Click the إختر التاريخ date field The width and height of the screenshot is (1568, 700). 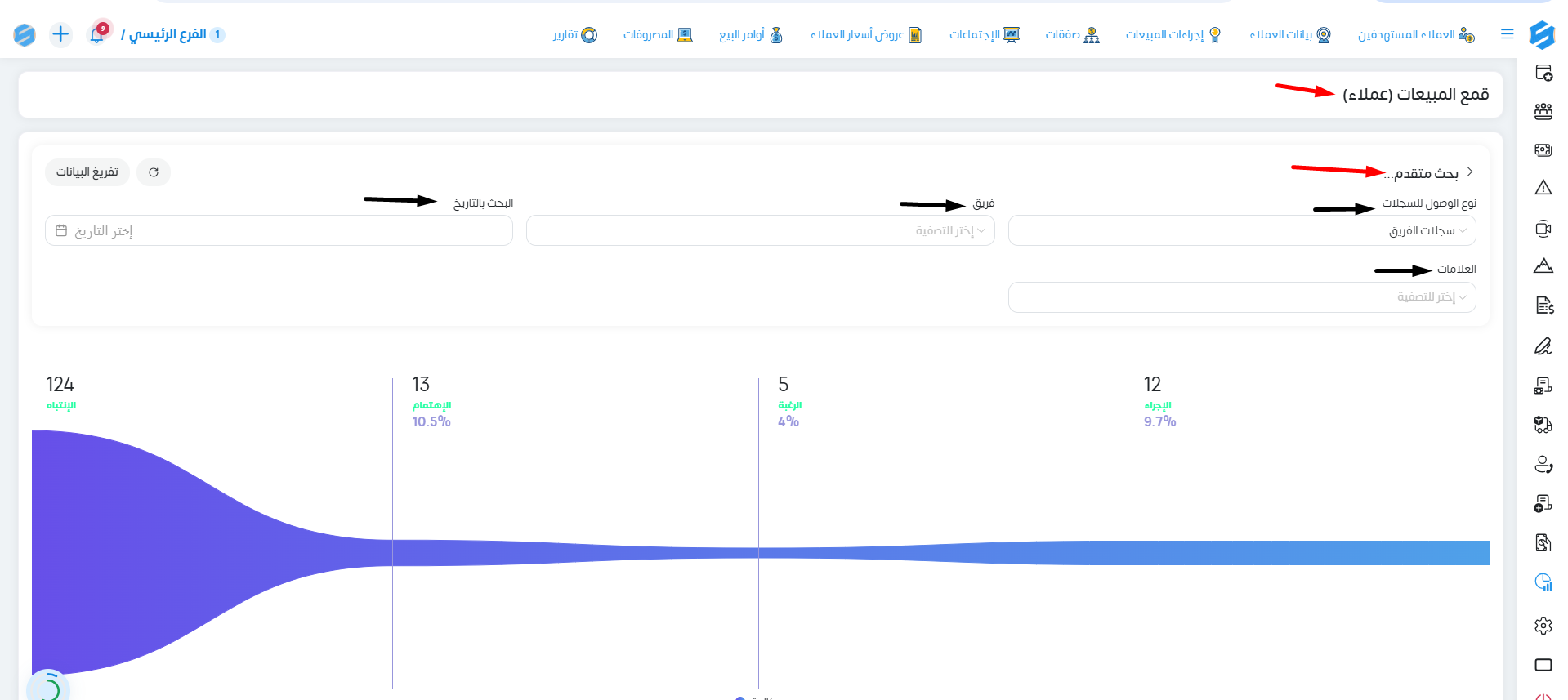tap(279, 230)
